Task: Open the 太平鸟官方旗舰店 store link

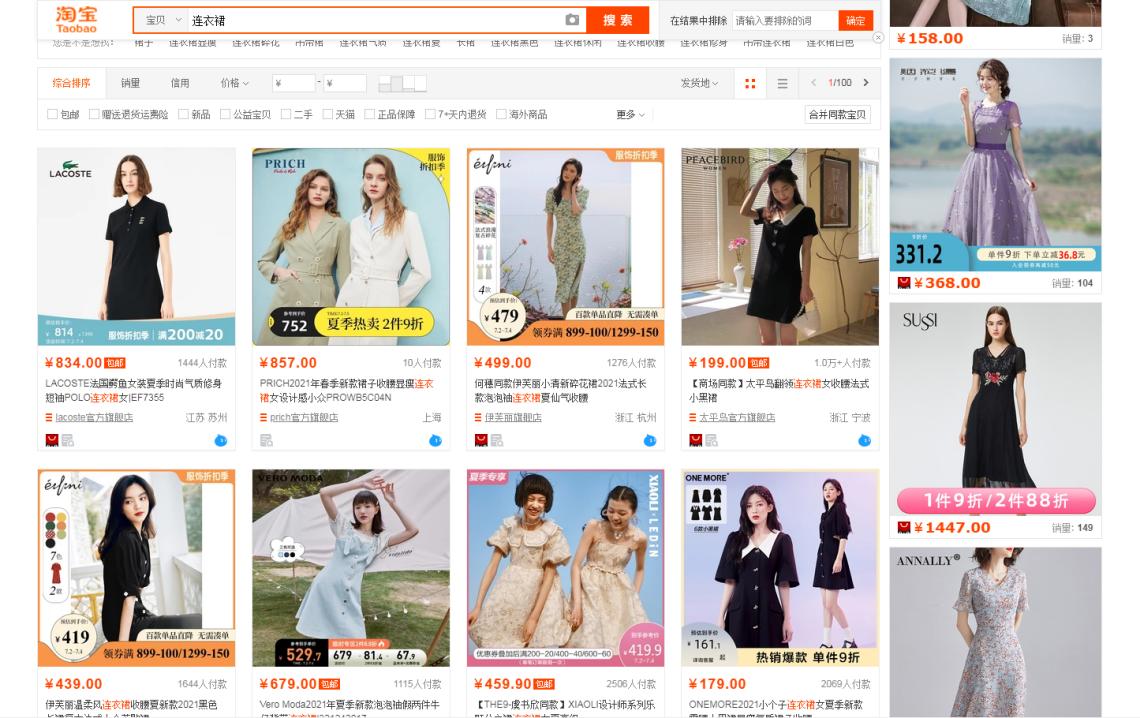Action: click(x=737, y=418)
